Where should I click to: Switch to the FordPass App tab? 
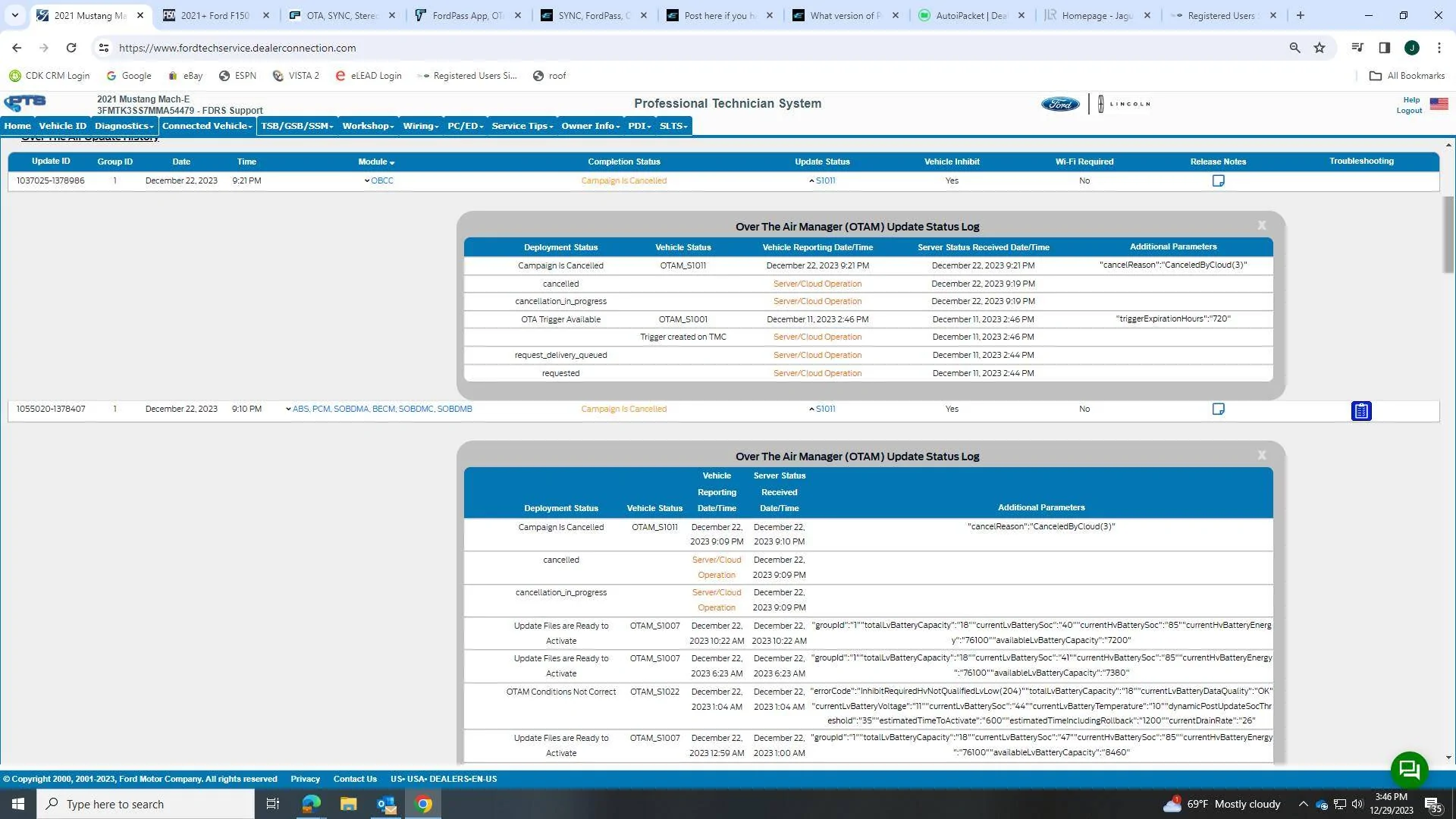click(467, 15)
